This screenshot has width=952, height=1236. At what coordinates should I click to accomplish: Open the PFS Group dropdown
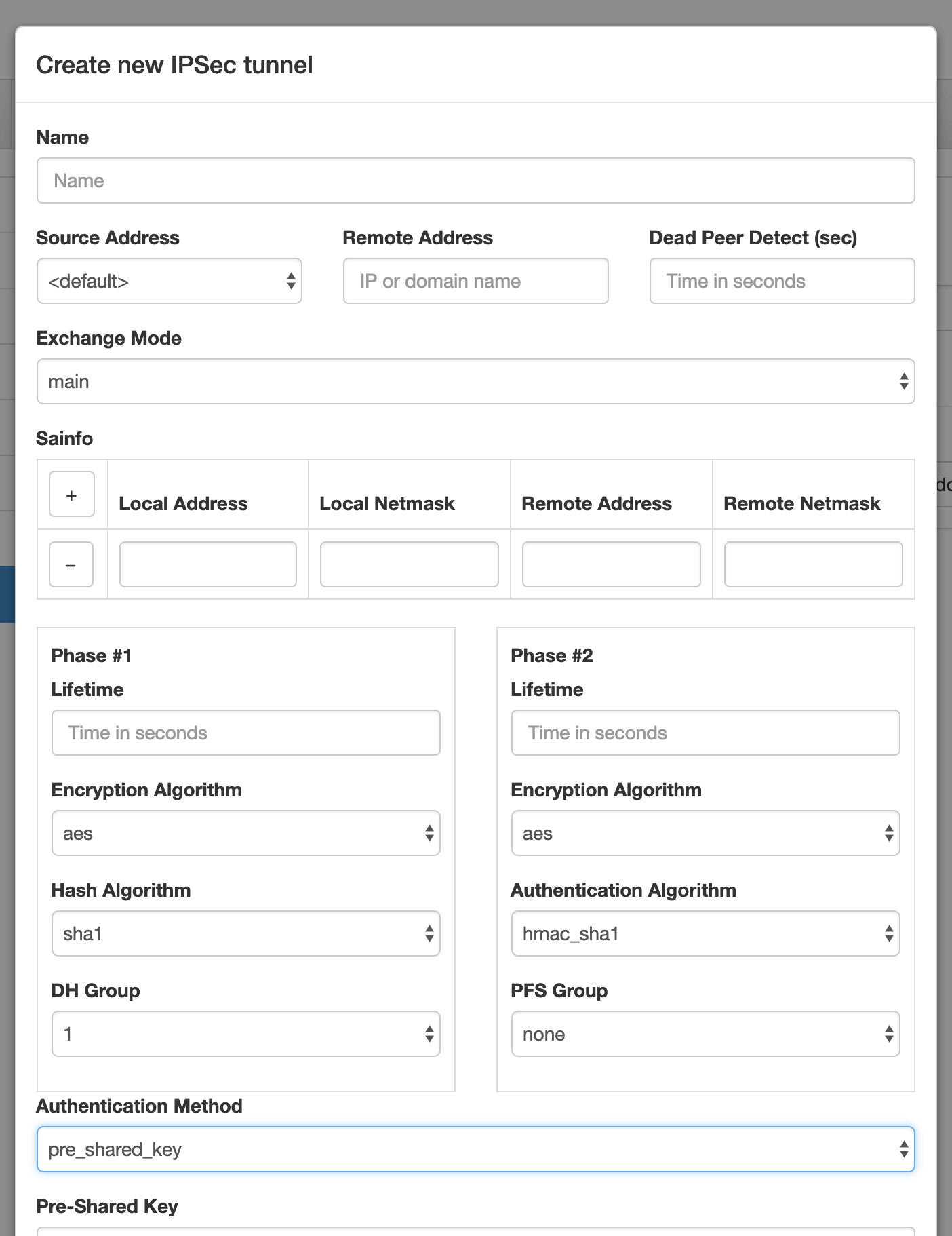point(705,1034)
